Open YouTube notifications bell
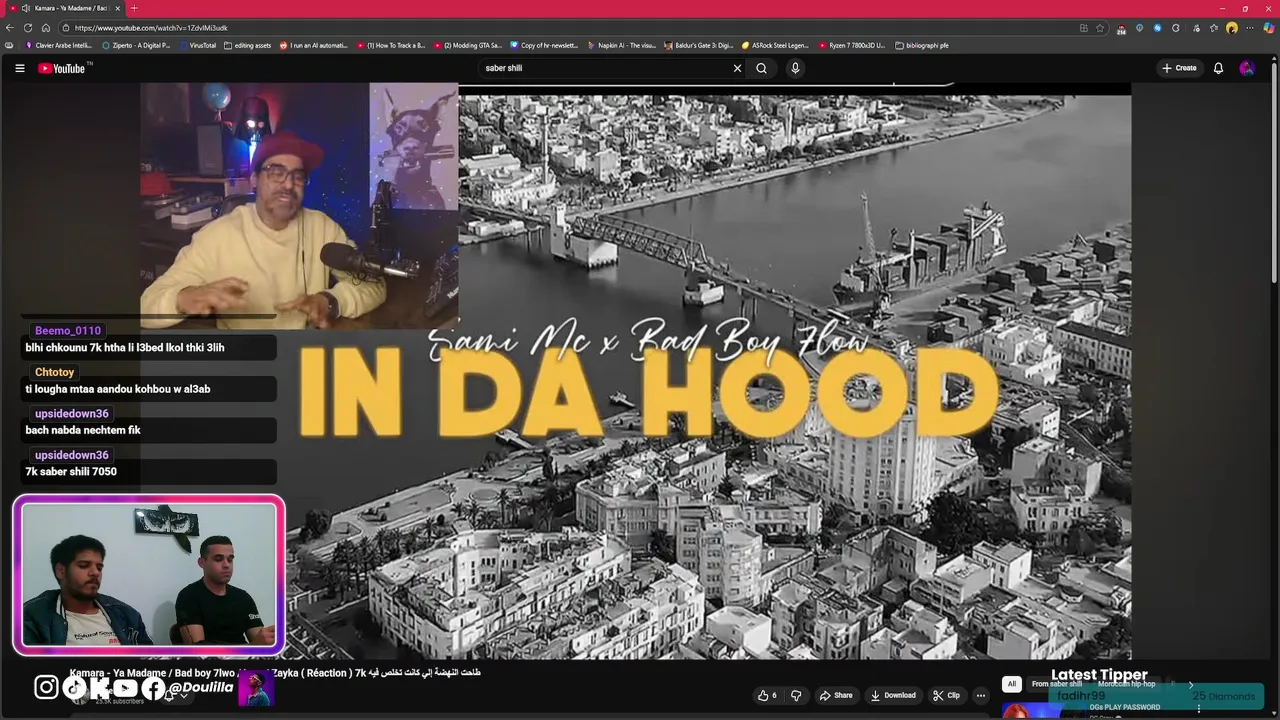The image size is (1280, 720). (x=1218, y=68)
